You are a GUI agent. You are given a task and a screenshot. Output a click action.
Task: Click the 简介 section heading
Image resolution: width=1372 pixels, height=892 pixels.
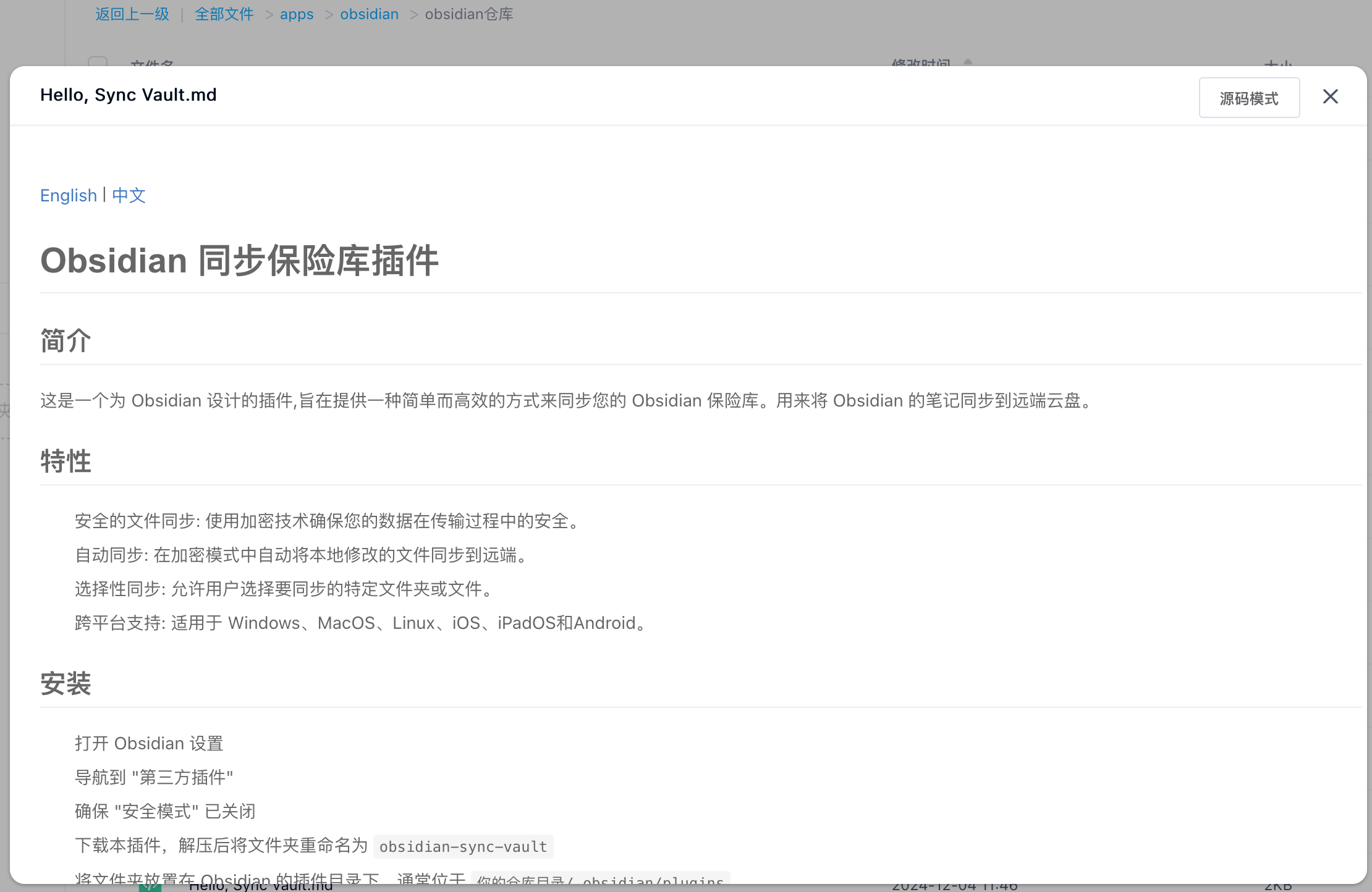pos(66,340)
